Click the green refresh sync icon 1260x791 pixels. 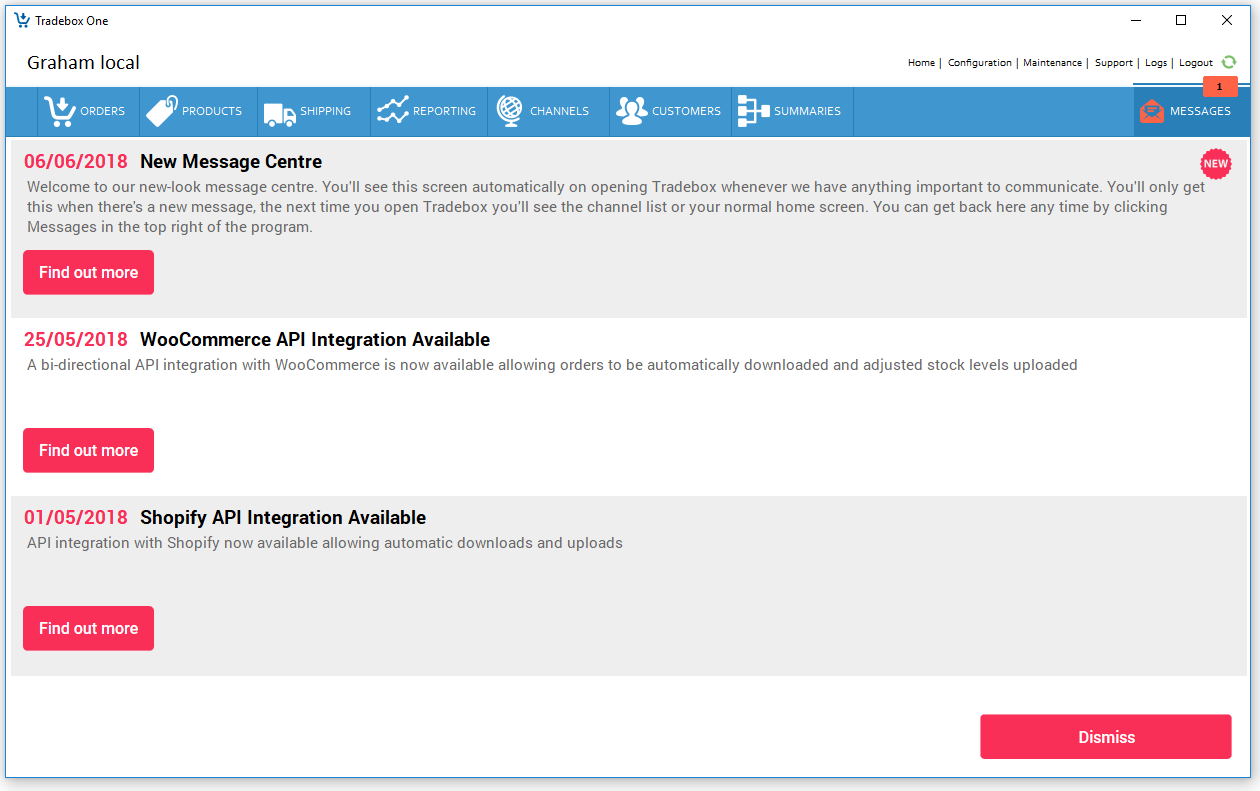[1229, 62]
